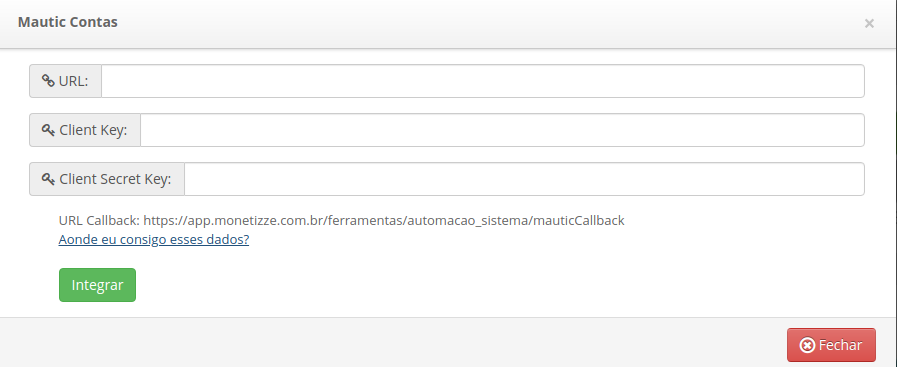Click the key icon next to Client Key

[48, 130]
